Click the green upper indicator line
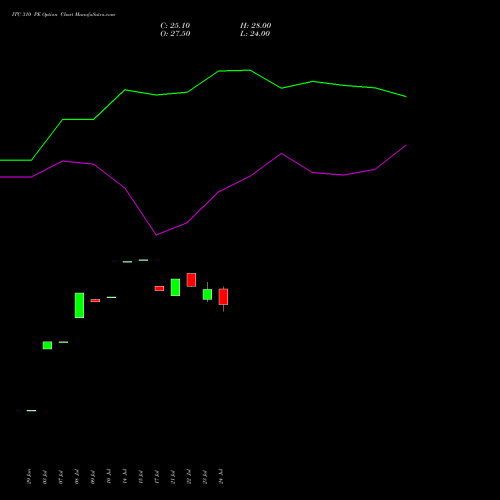 click(x=203, y=82)
